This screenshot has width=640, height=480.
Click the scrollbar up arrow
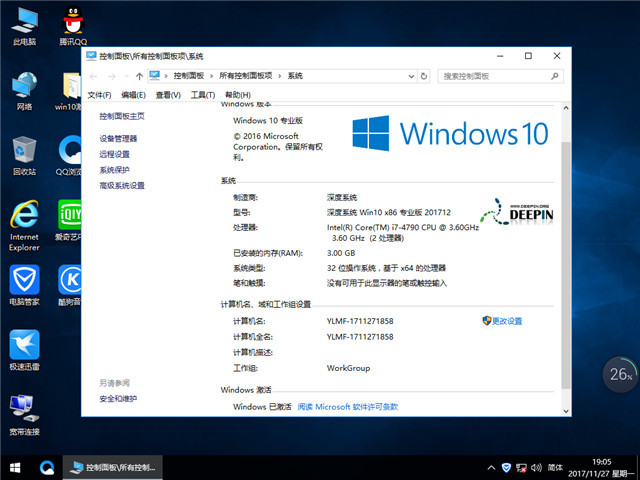566,108
